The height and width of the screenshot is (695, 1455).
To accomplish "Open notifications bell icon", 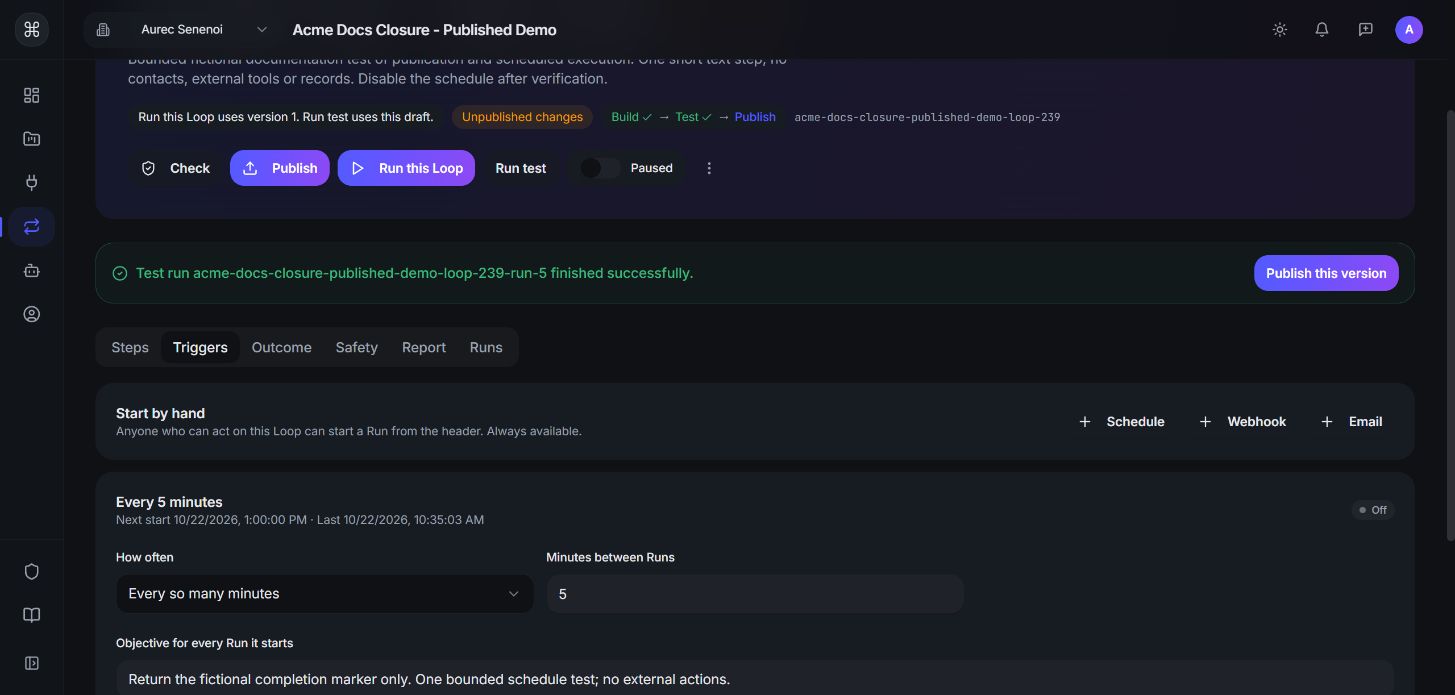I will [x=1322, y=30].
